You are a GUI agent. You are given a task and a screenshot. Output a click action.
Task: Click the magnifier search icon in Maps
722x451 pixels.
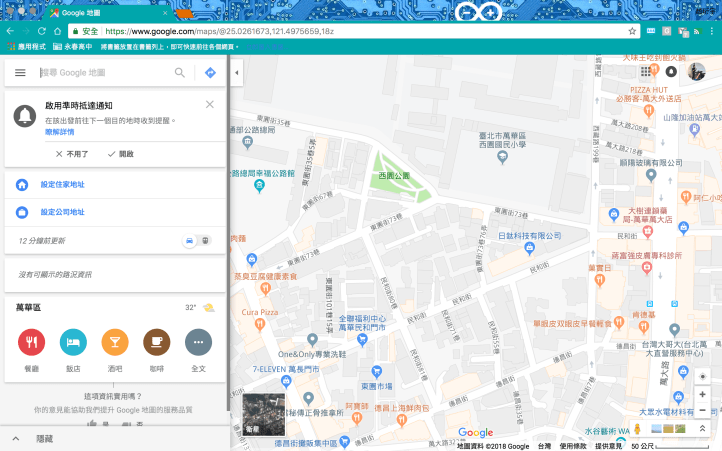[180, 73]
